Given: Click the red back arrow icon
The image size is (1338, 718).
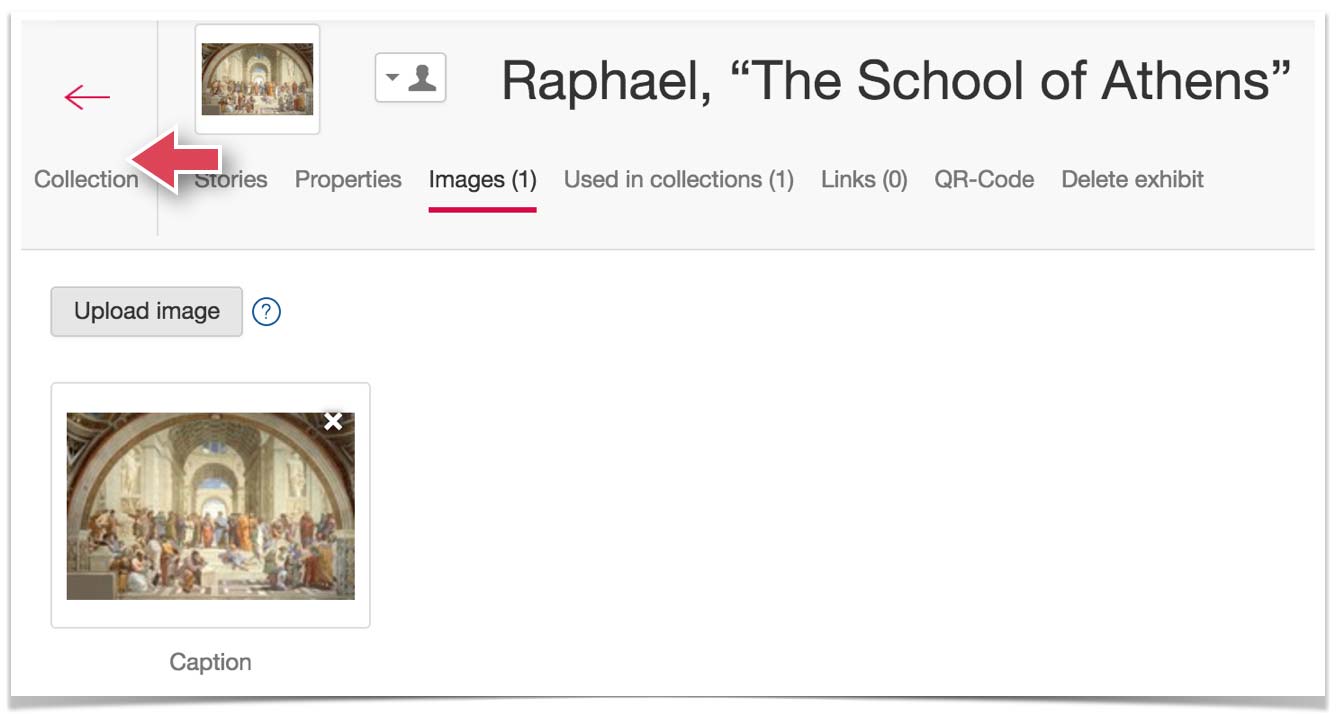Looking at the screenshot, I should (87, 97).
